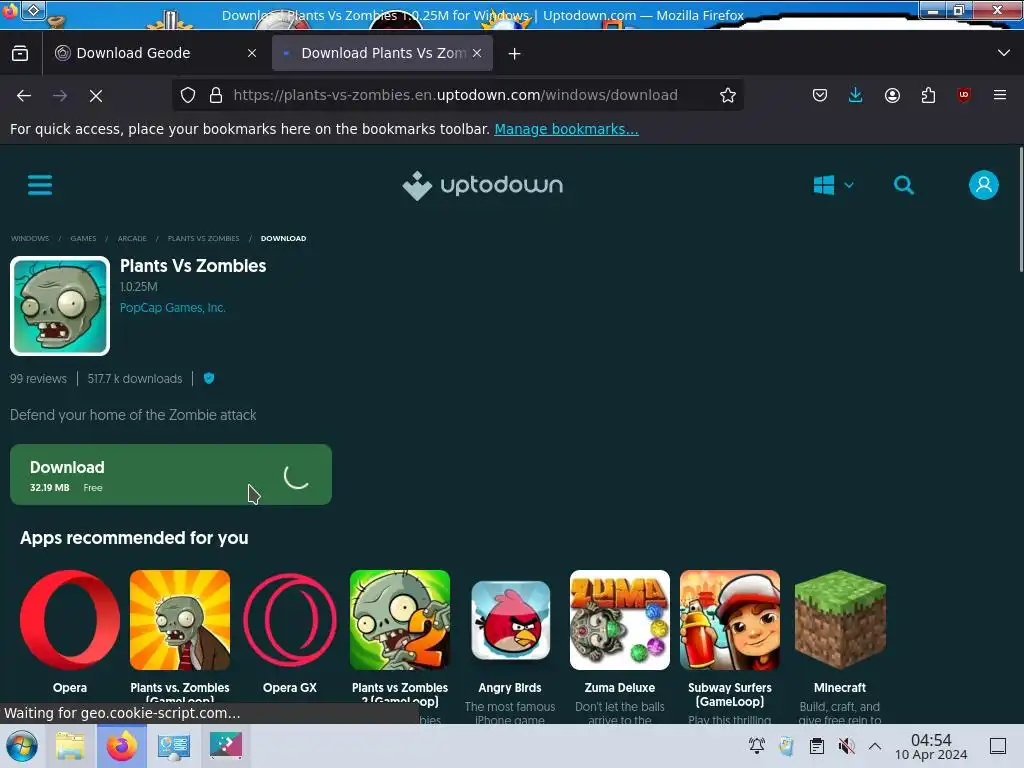This screenshot has width=1024, height=768.
Task: Open the Plants vs. Zombies GameLoop app icon
Action: tap(180, 620)
